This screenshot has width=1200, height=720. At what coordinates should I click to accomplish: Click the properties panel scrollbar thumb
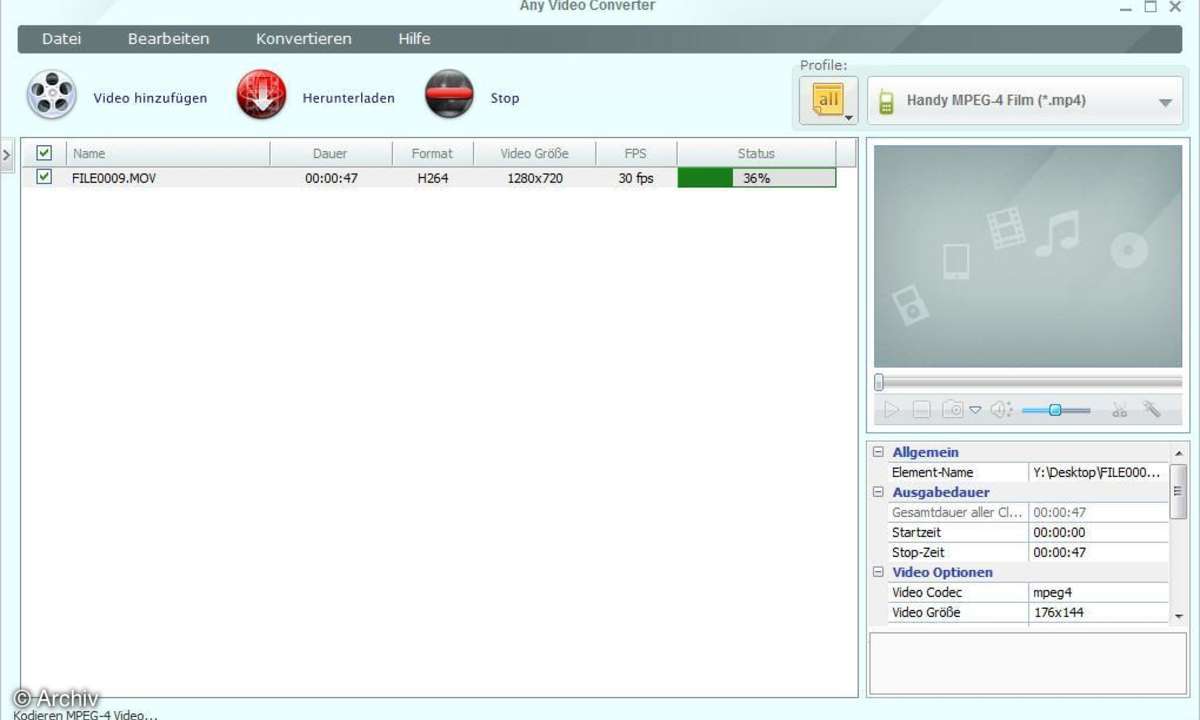(x=1179, y=492)
